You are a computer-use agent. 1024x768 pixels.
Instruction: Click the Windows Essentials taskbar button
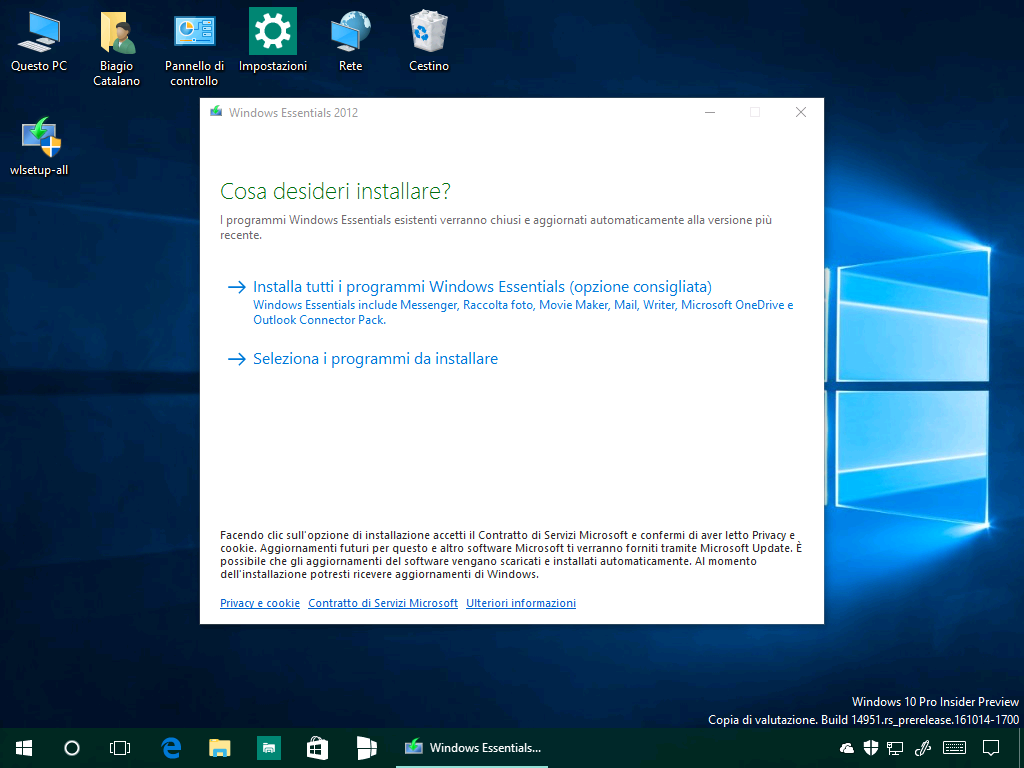[472, 748]
